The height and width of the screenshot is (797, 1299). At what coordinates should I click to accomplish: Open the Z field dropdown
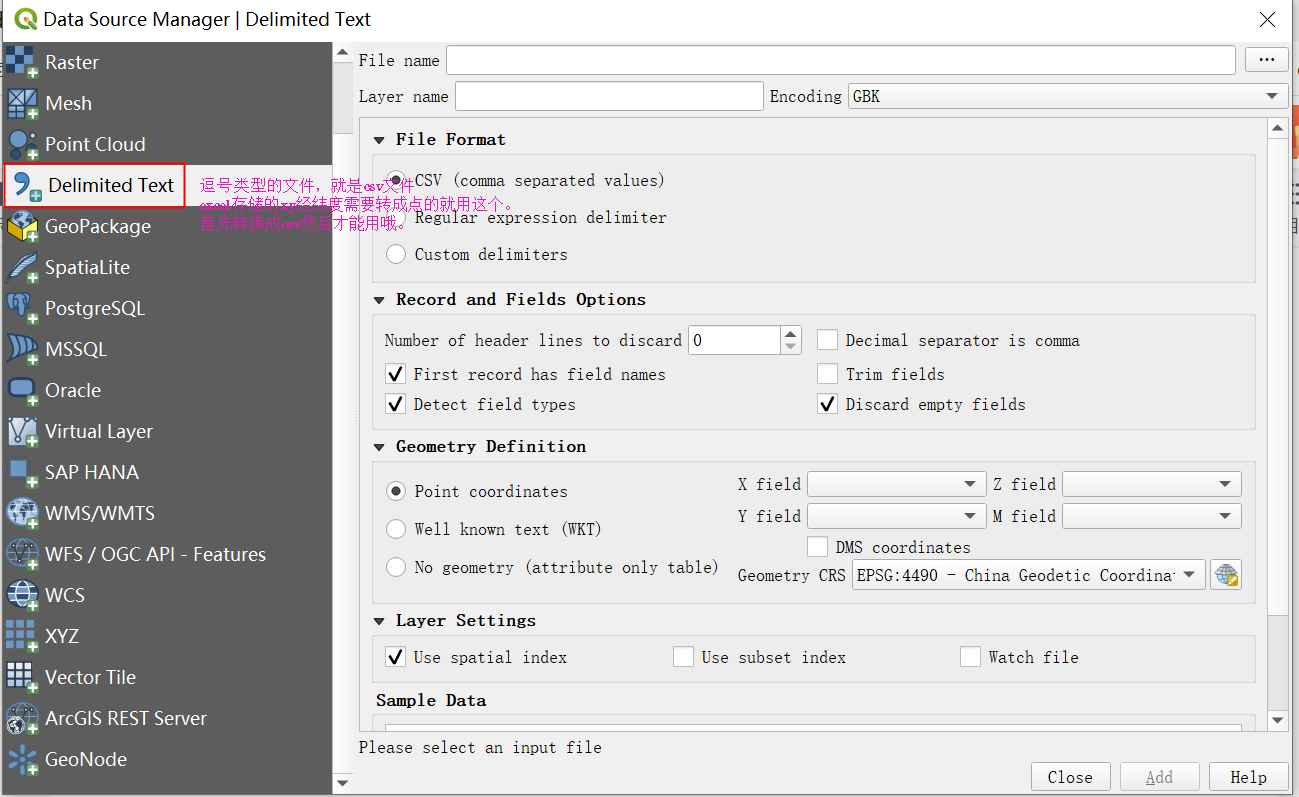click(1152, 484)
